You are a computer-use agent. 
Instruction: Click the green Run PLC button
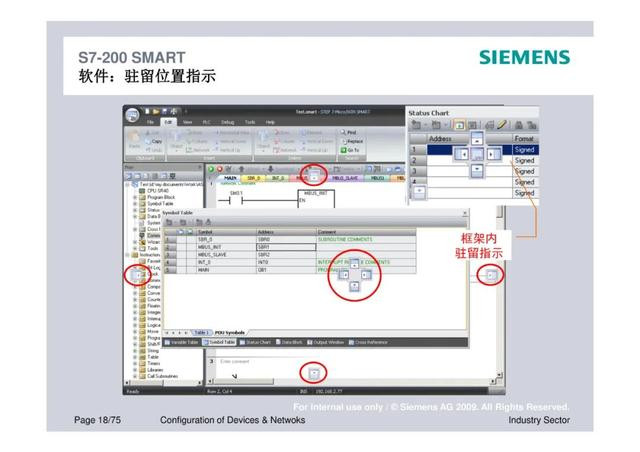pyautogui.click(x=211, y=169)
